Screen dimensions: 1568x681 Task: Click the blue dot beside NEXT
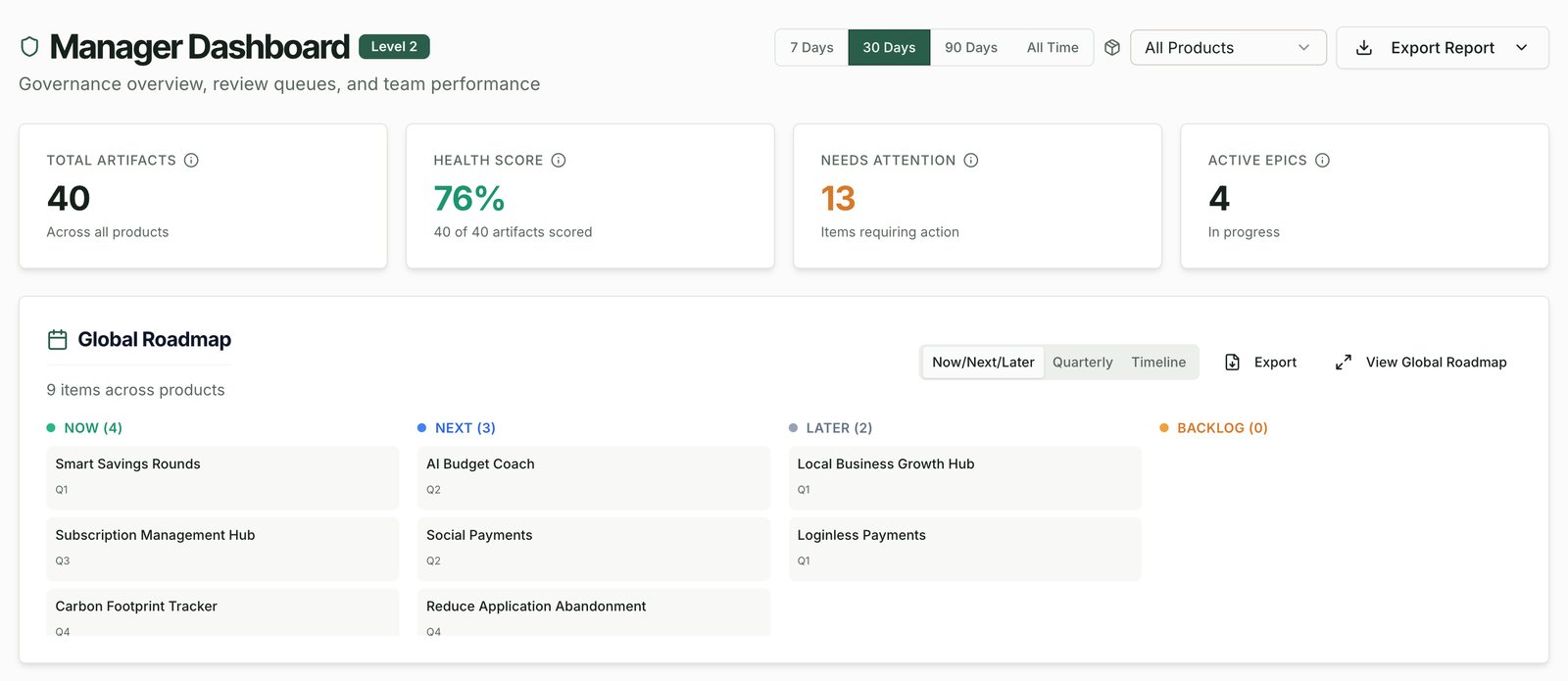click(x=421, y=427)
